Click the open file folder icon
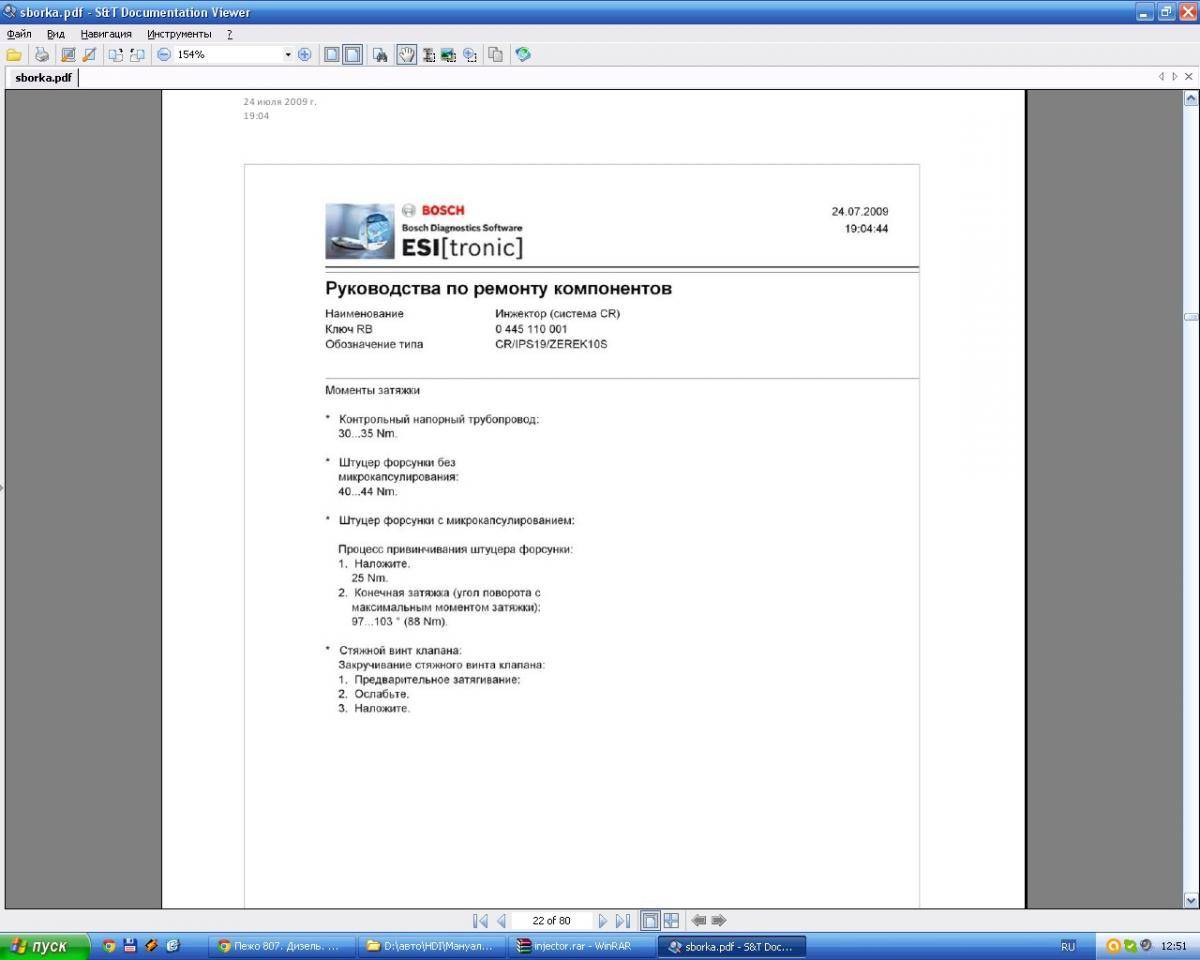The image size is (1200, 960). (14, 55)
